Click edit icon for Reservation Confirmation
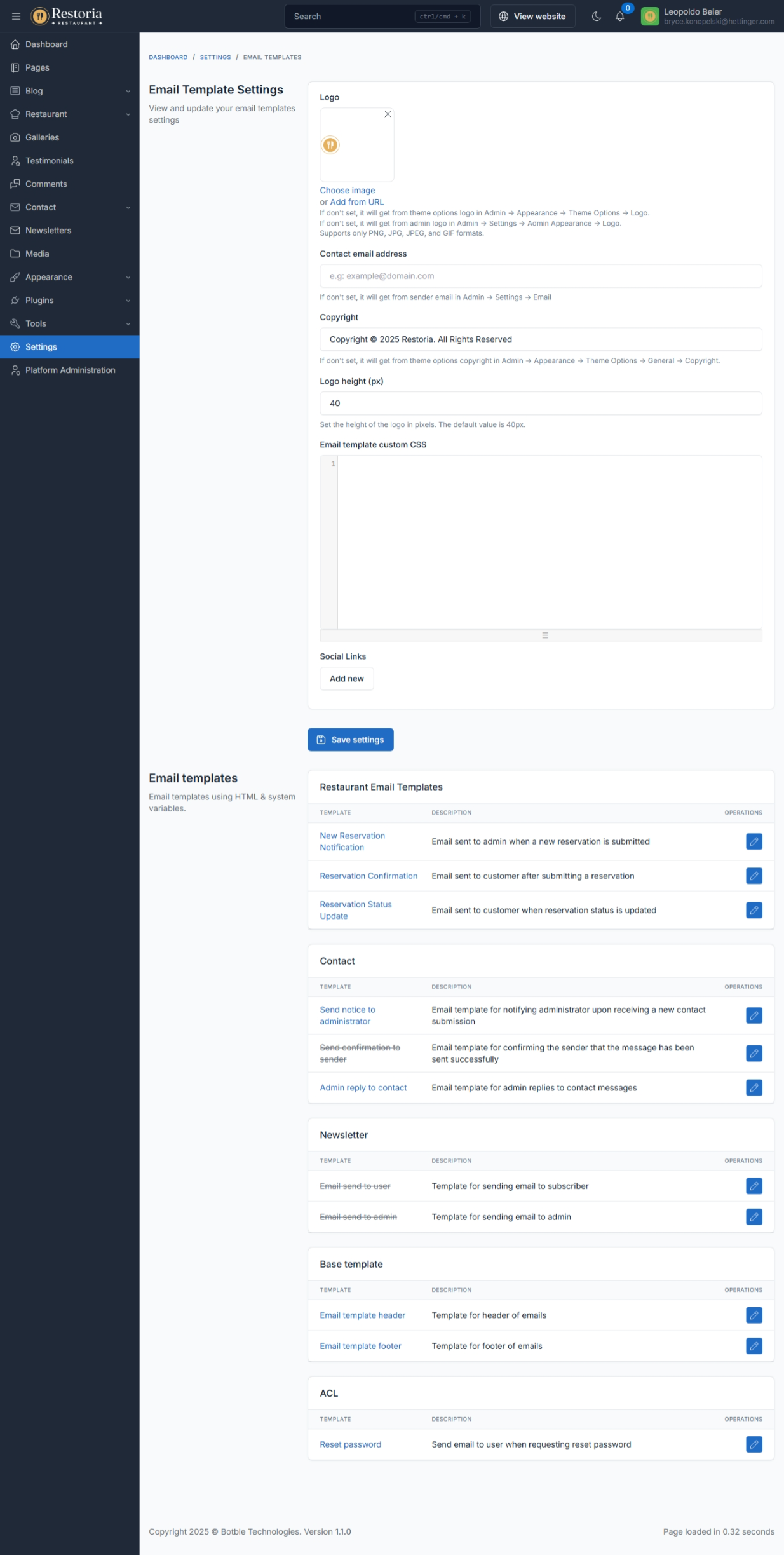 tap(754, 876)
